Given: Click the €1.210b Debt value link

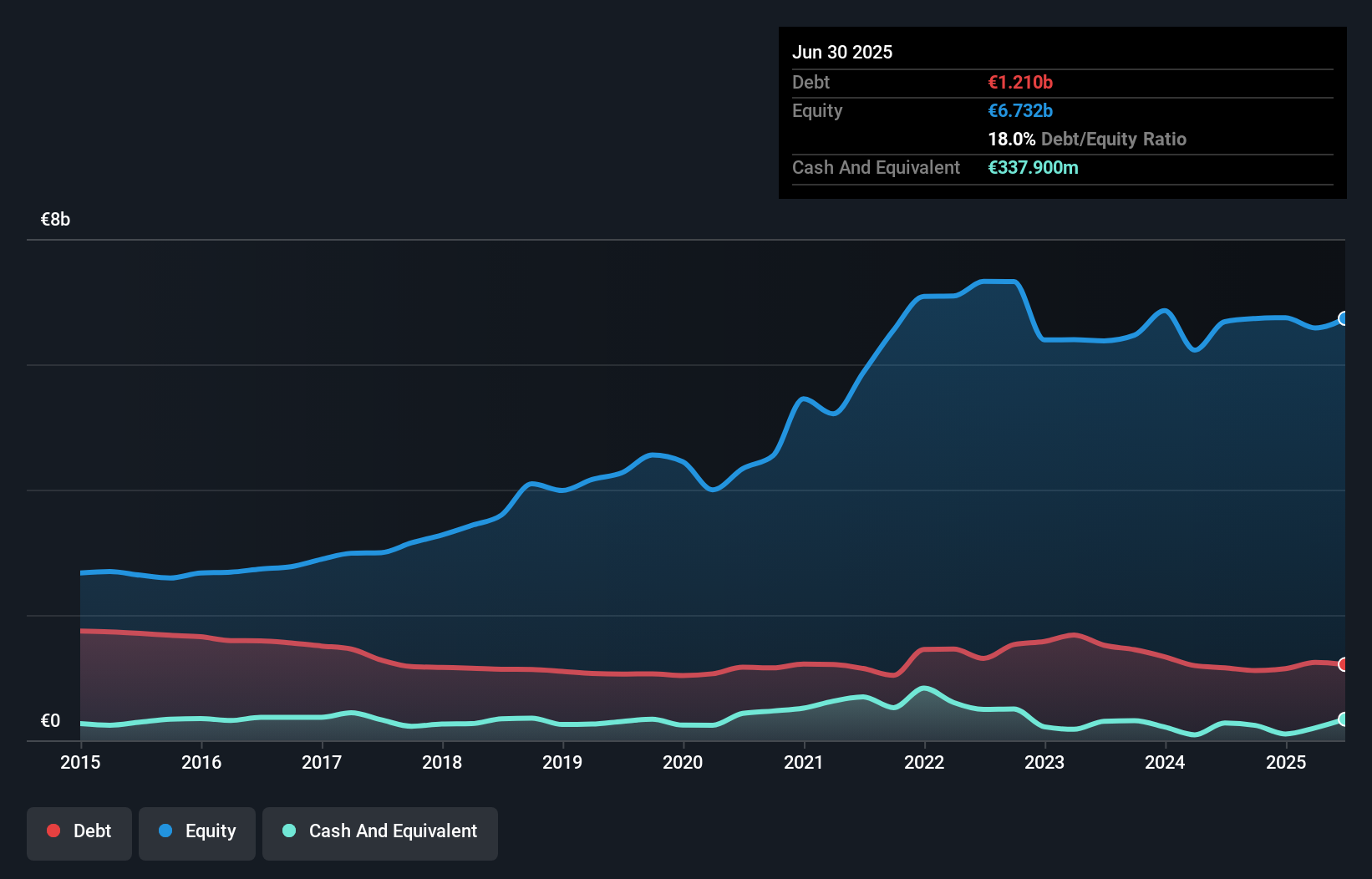Looking at the screenshot, I should click(x=1020, y=82).
